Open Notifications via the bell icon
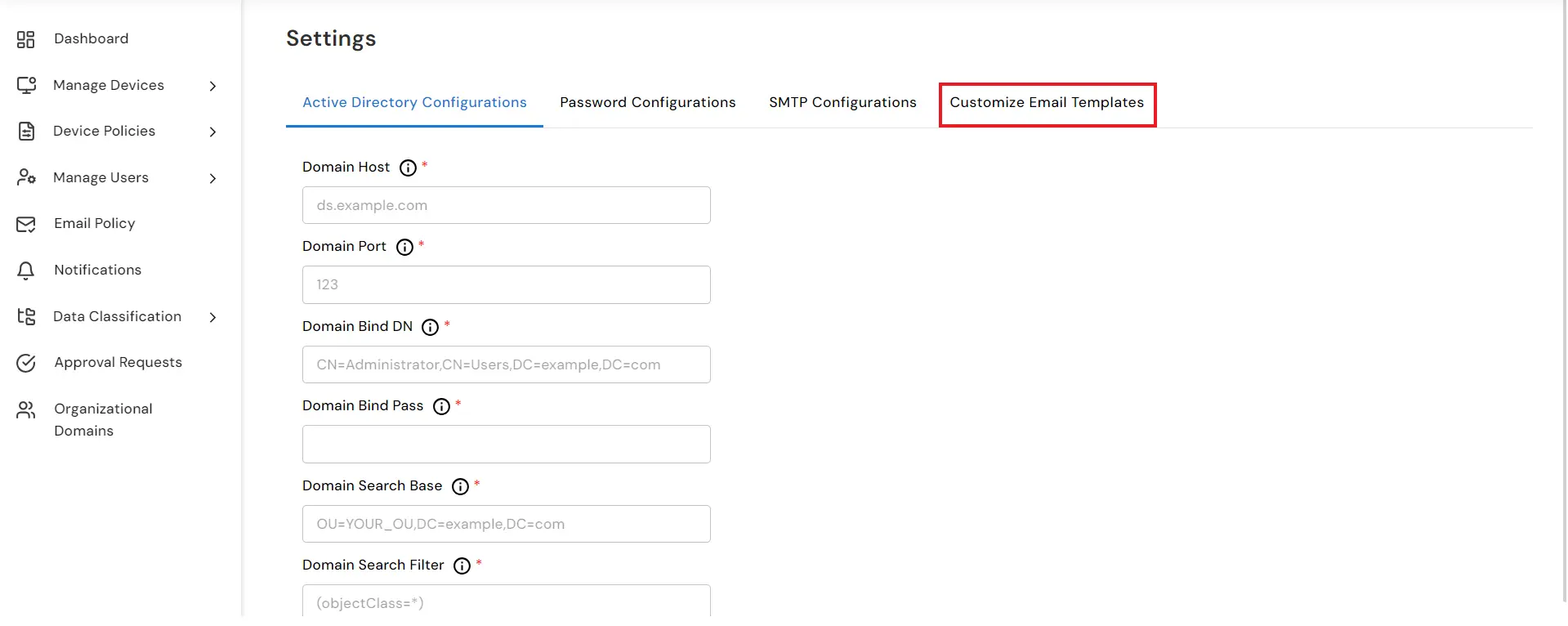The height and width of the screenshot is (626, 1568). (x=25, y=270)
